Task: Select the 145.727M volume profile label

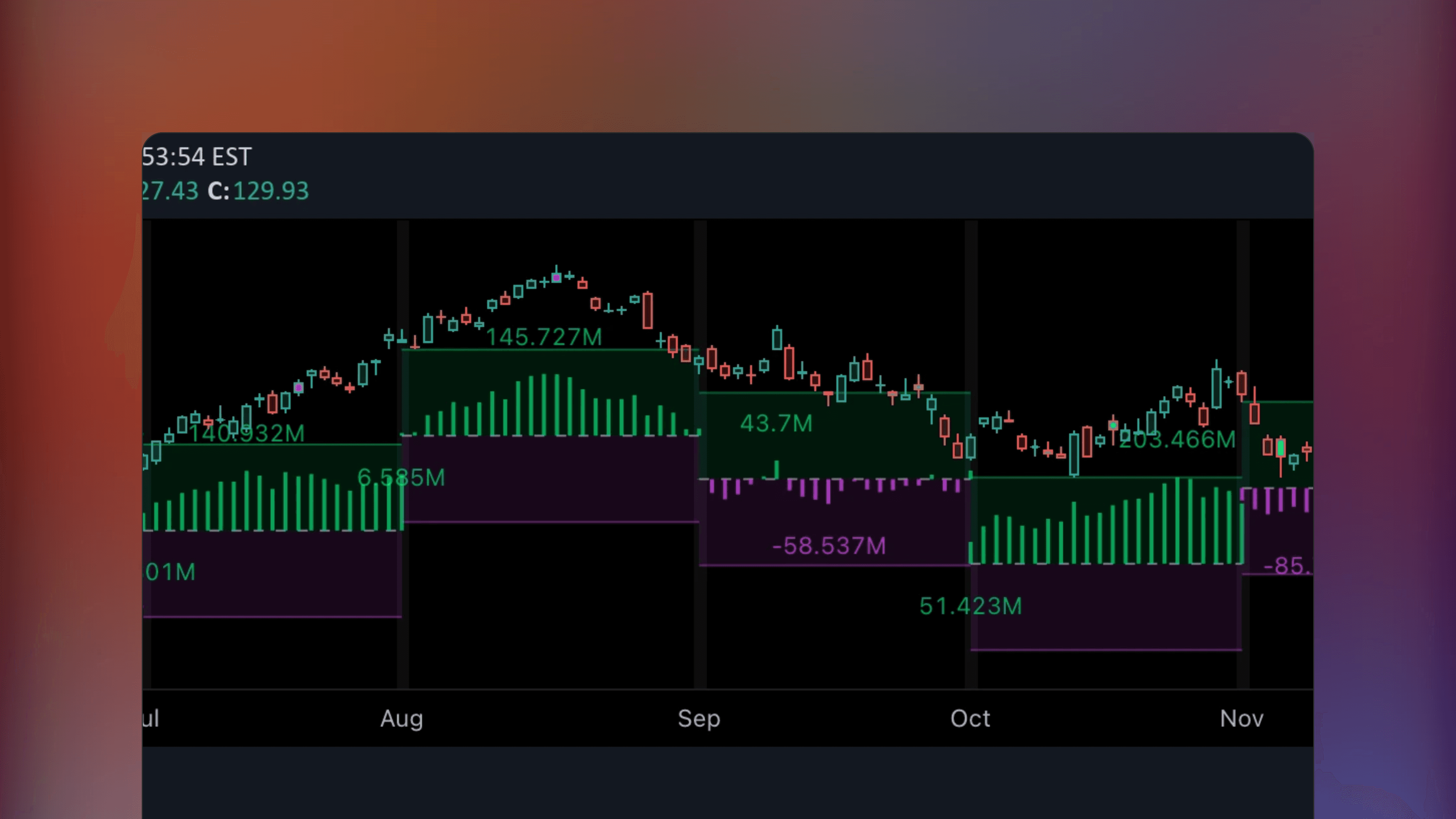Action: [x=544, y=337]
